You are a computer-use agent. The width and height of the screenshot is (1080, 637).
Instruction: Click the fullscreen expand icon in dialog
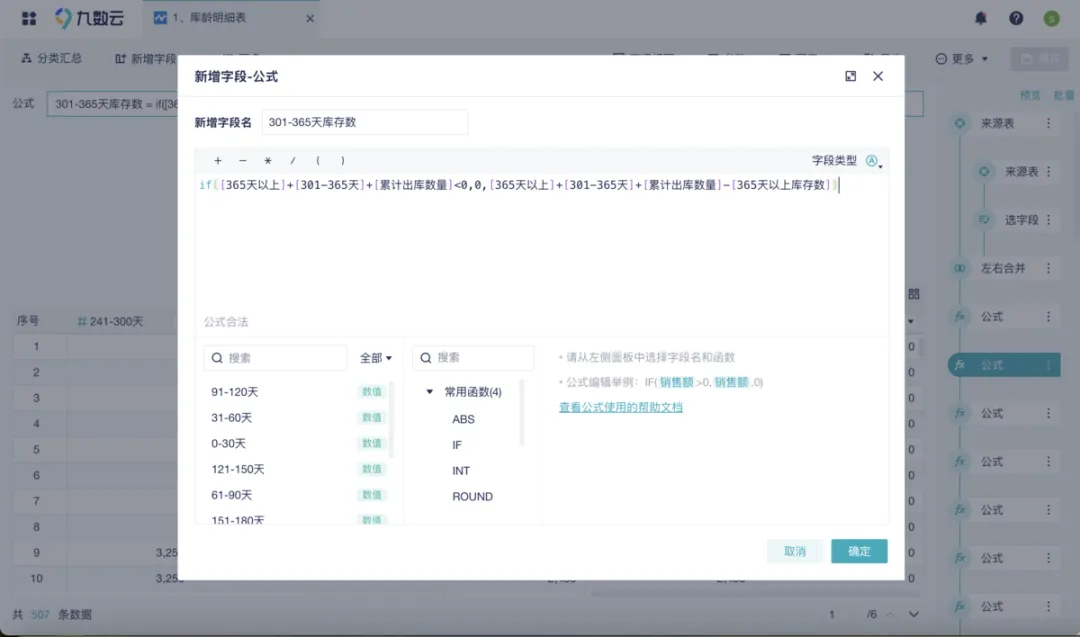(x=850, y=76)
